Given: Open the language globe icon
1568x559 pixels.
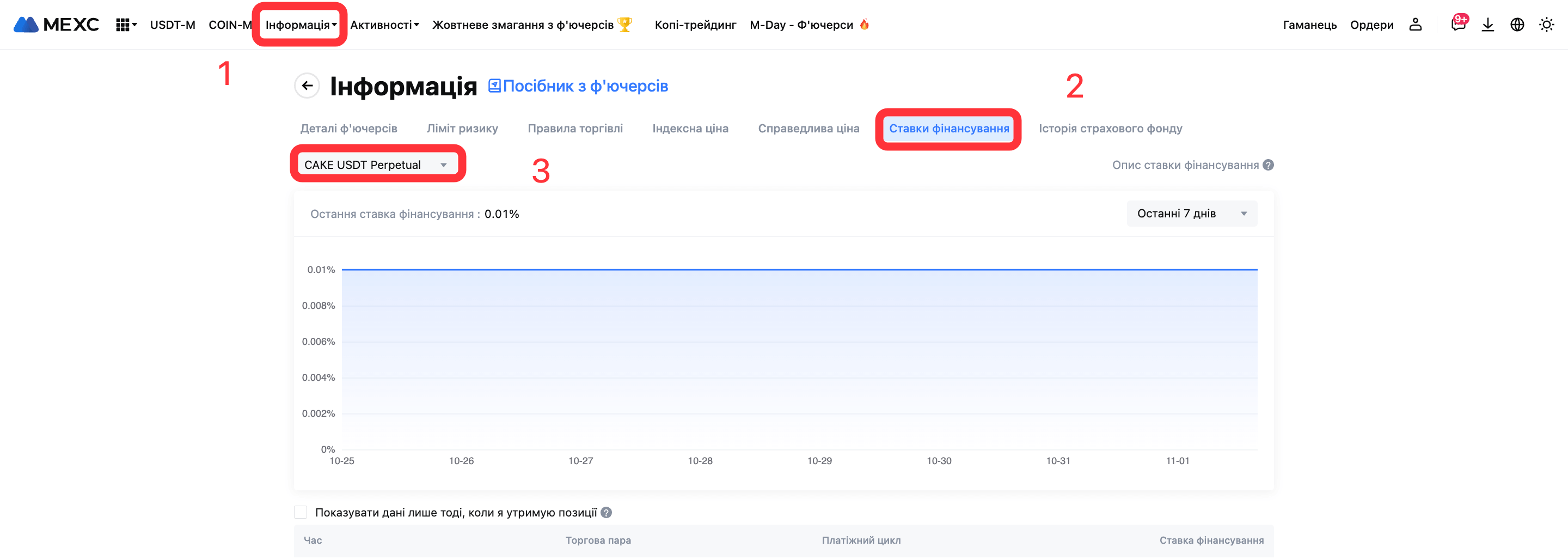Looking at the screenshot, I should (x=1517, y=25).
